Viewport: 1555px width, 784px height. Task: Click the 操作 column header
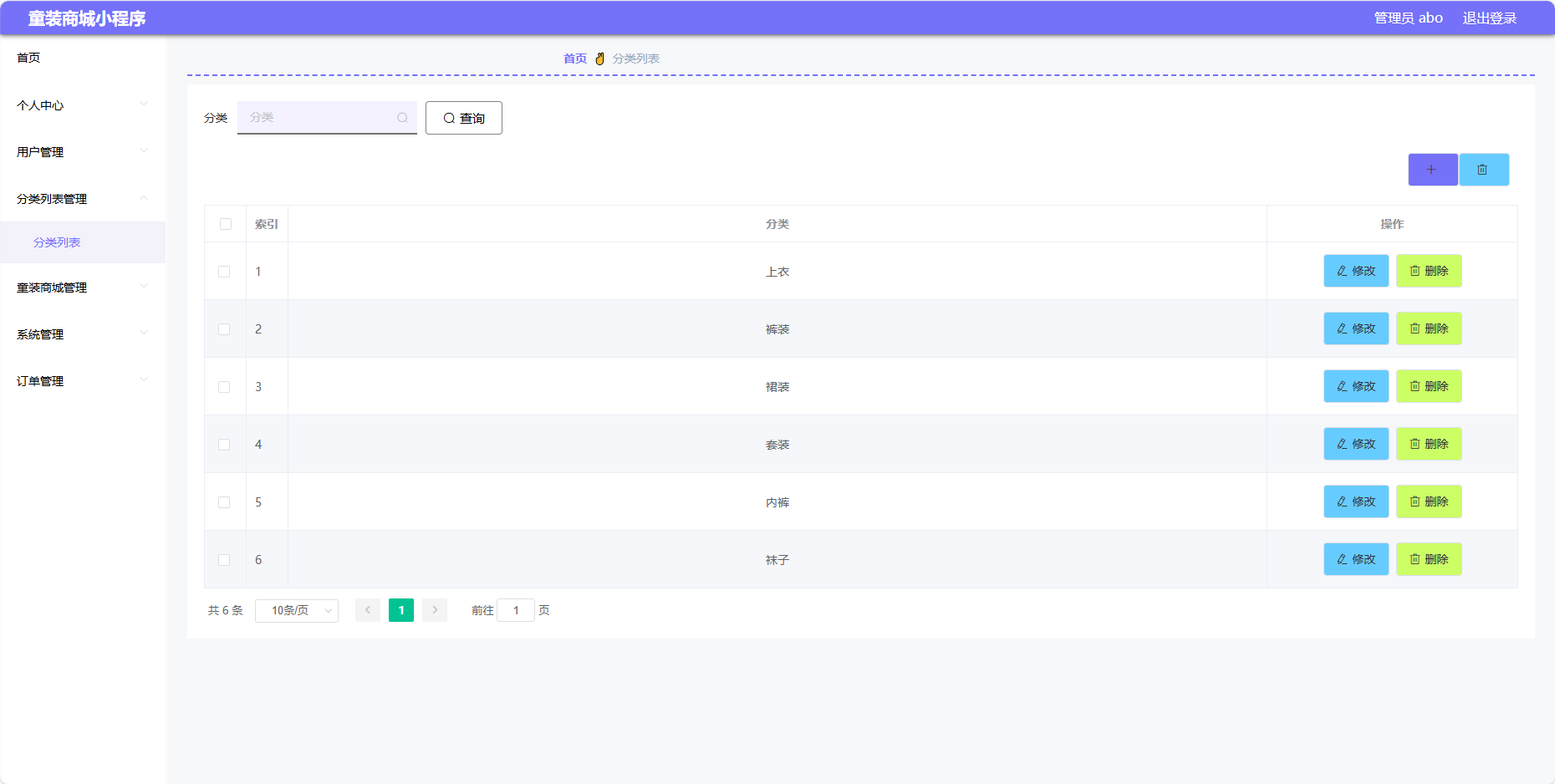1392,224
